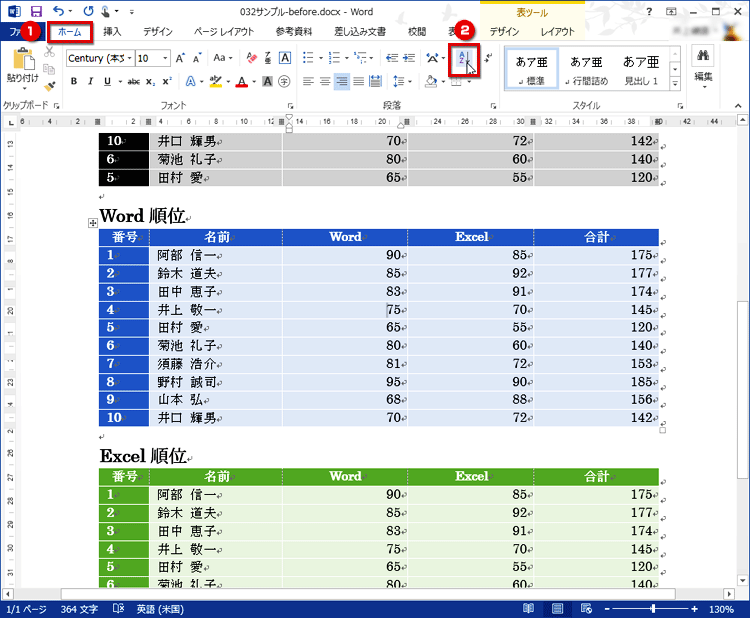The image size is (750, 618).
Task: Click the Character Border icon
Action: pyautogui.click(x=285, y=58)
